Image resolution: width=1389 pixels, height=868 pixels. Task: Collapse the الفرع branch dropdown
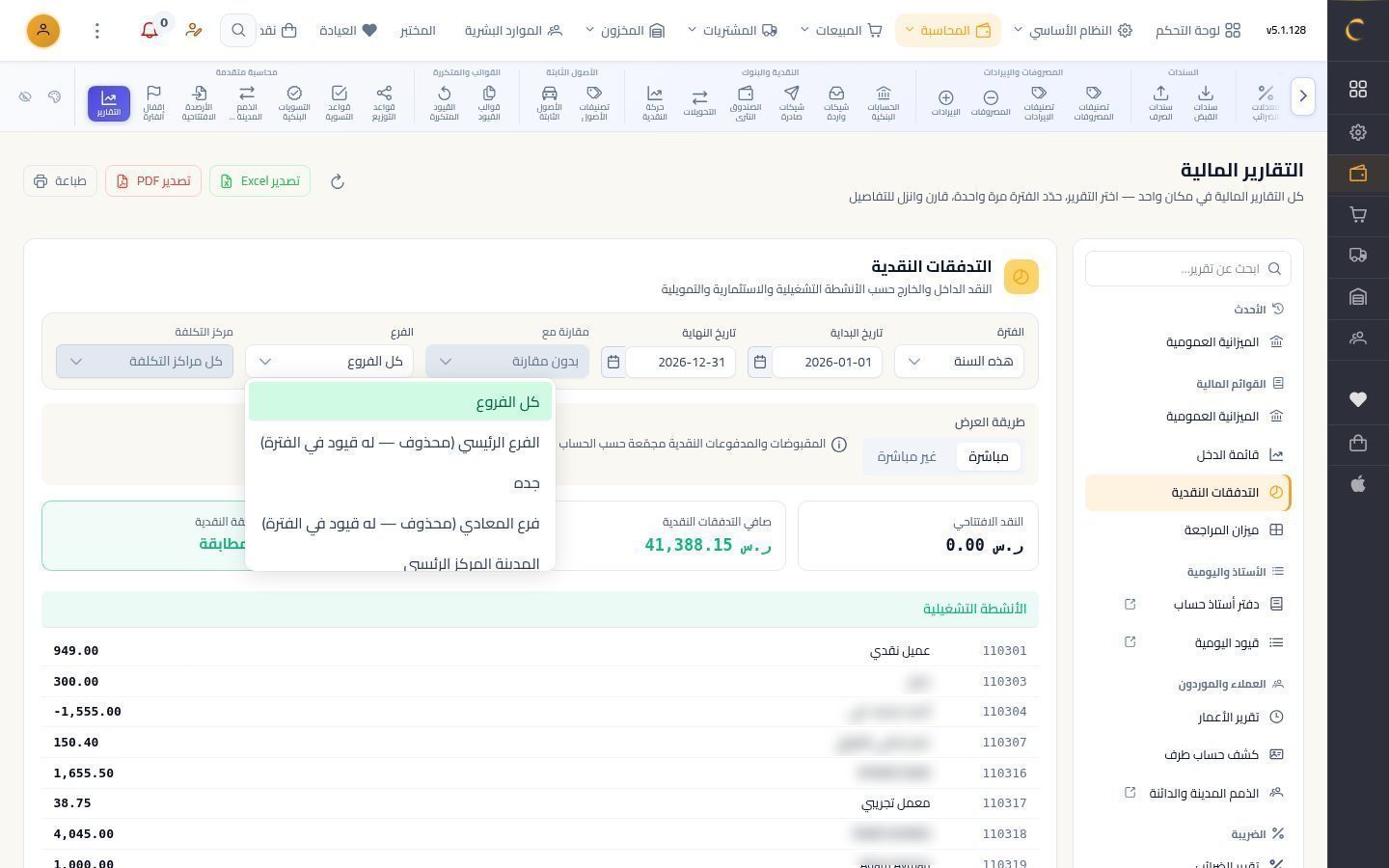click(x=329, y=362)
